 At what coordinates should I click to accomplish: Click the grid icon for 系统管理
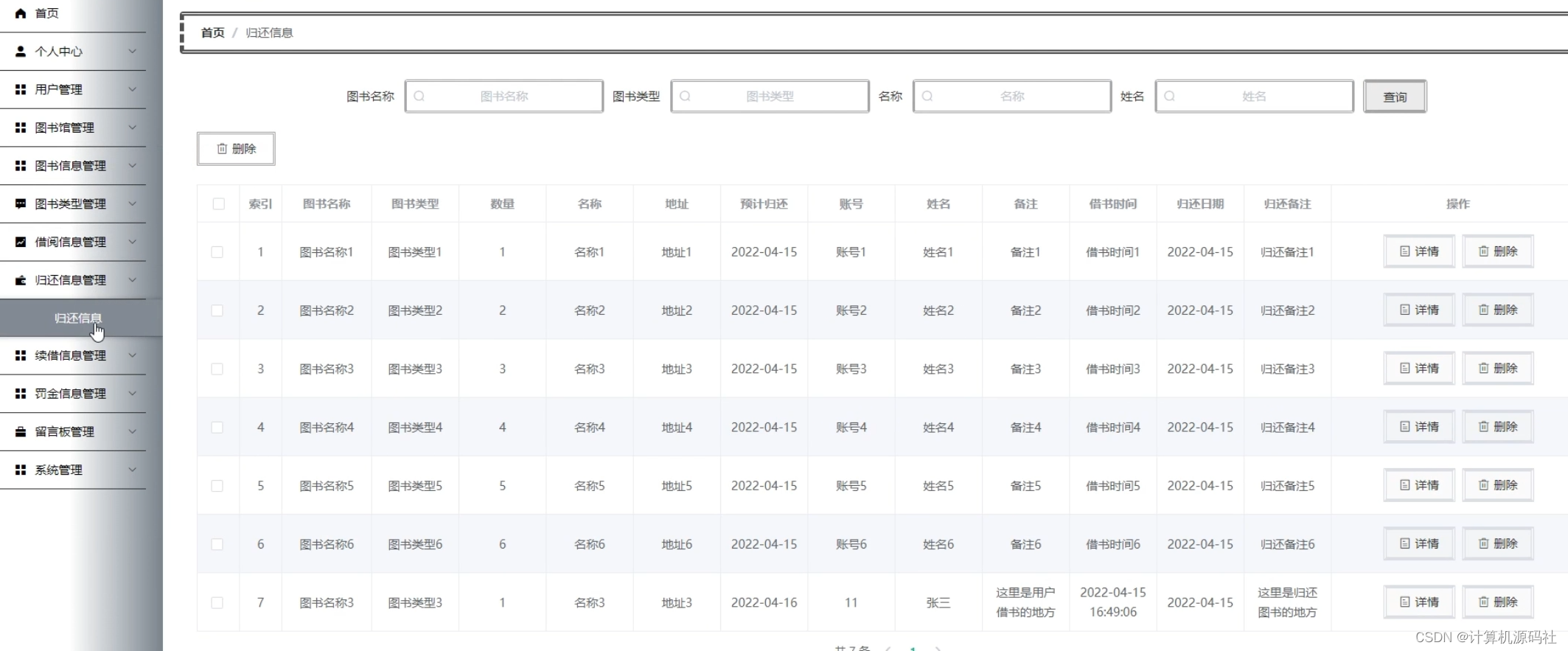[21, 470]
